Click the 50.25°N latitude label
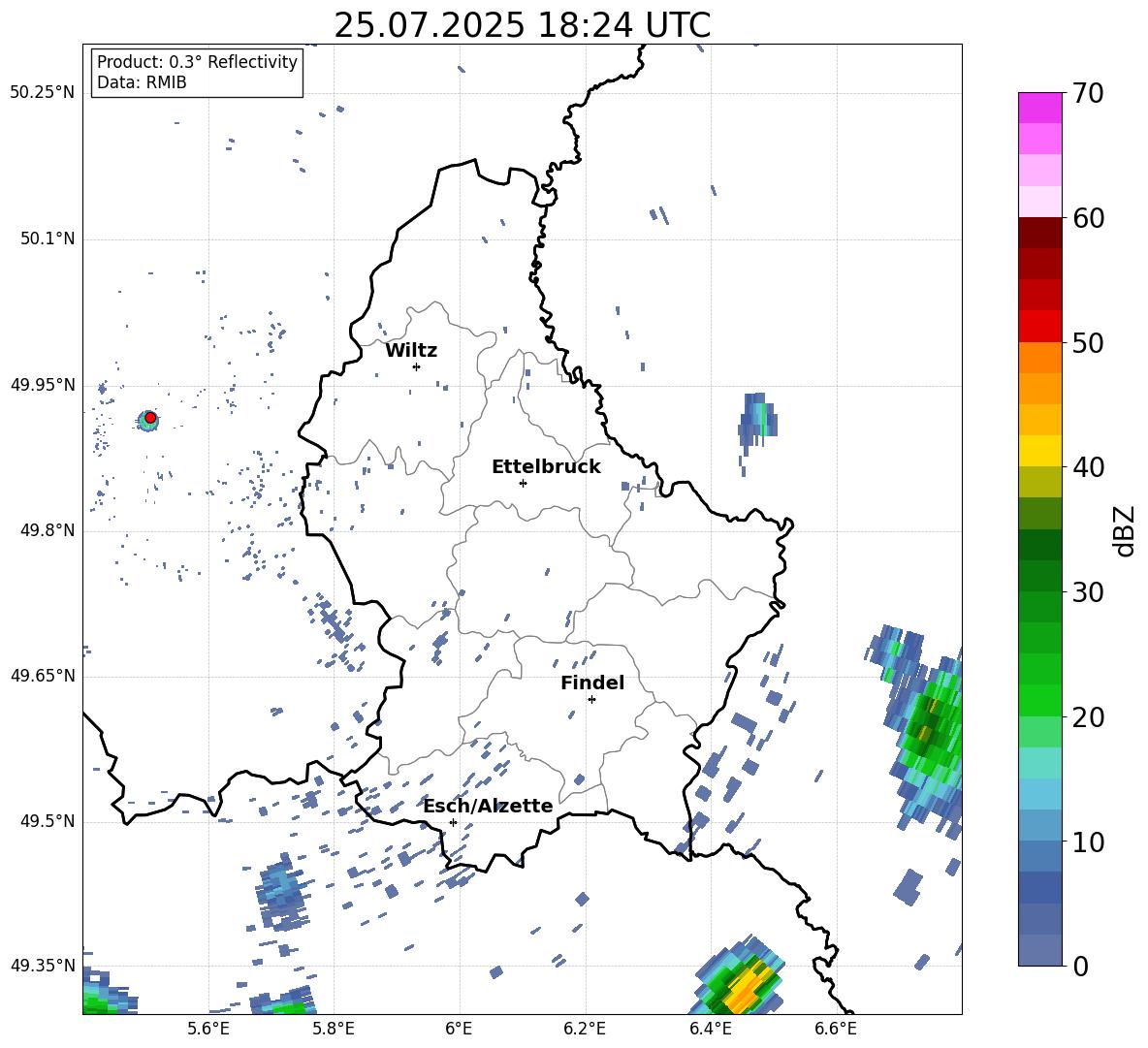 pyautogui.click(x=43, y=93)
